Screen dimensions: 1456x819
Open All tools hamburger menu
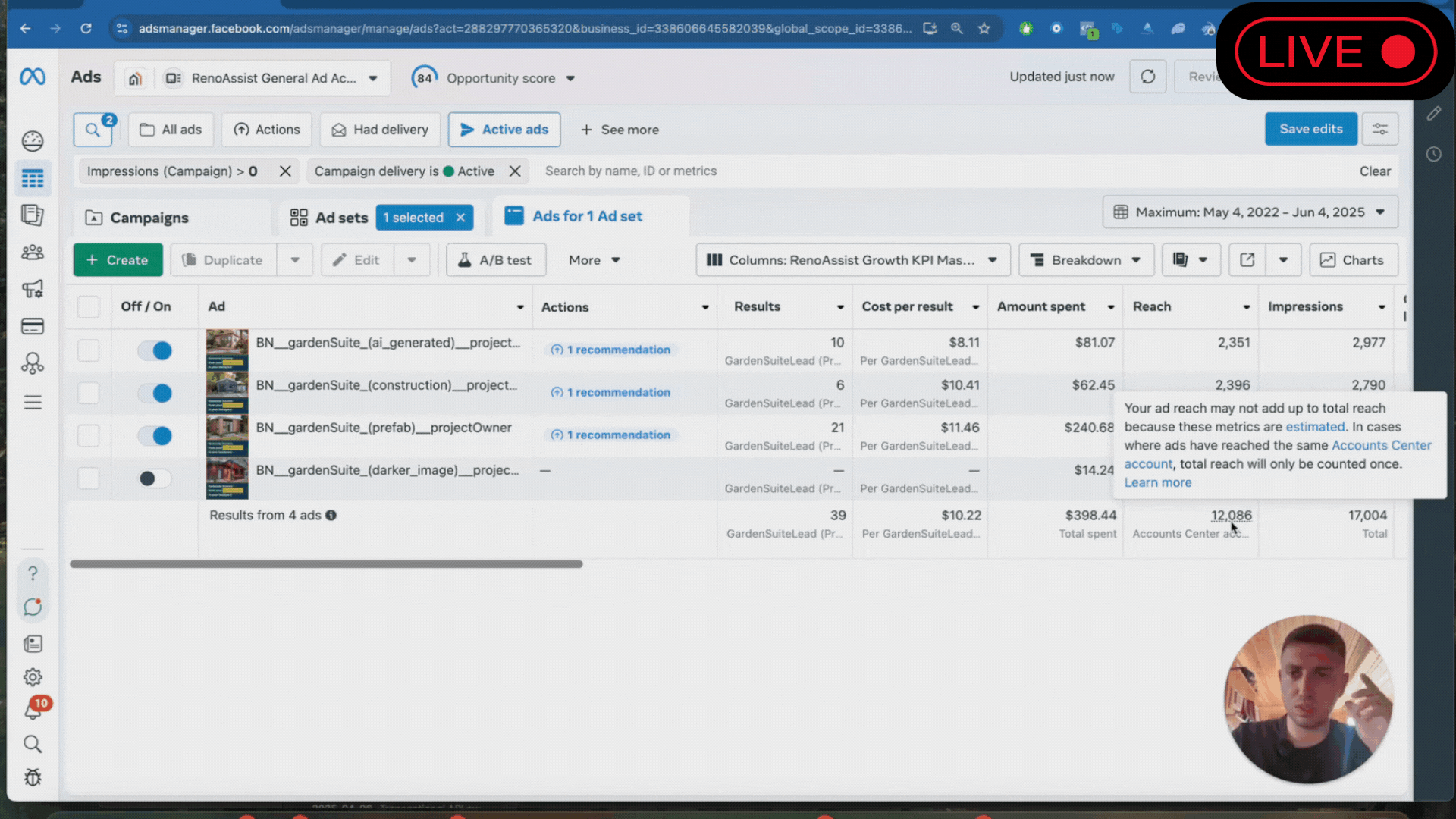coord(33,402)
